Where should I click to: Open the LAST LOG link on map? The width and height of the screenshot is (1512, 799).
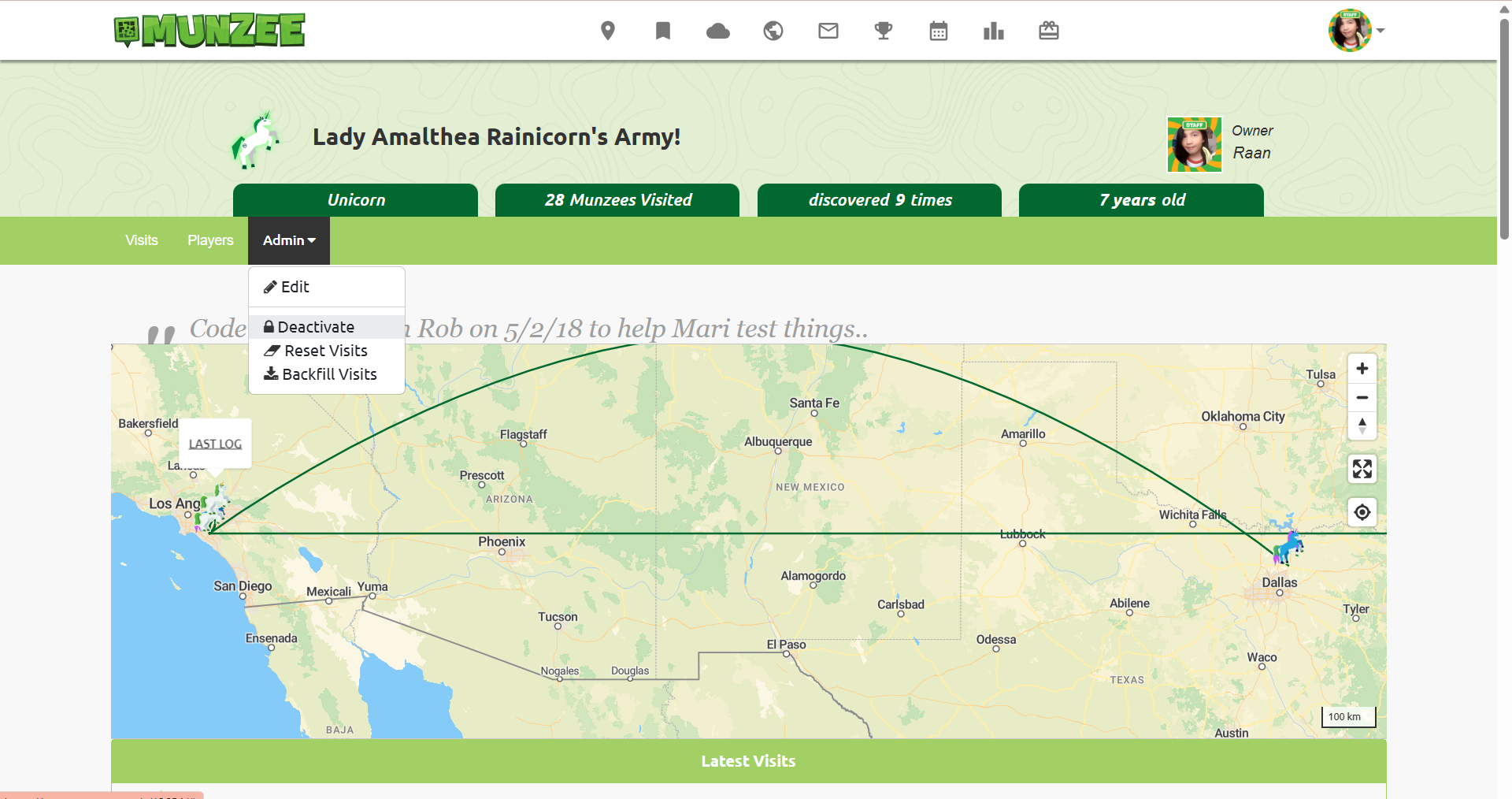215,444
